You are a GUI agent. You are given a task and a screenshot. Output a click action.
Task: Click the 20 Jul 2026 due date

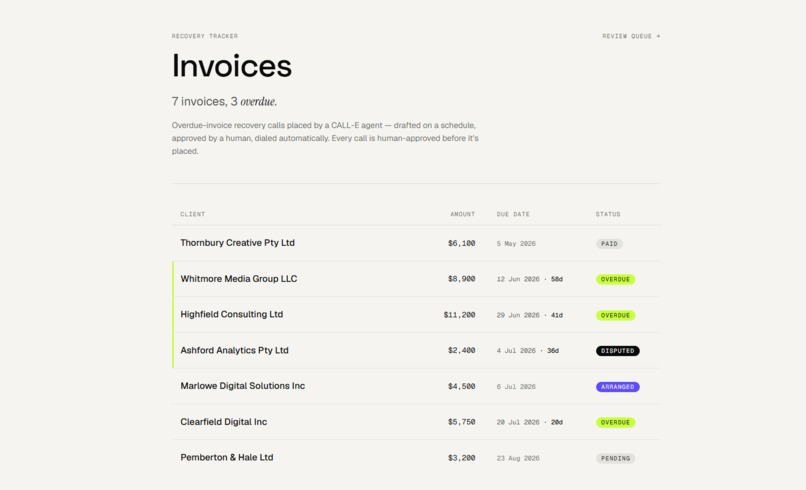click(x=518, y=422)
